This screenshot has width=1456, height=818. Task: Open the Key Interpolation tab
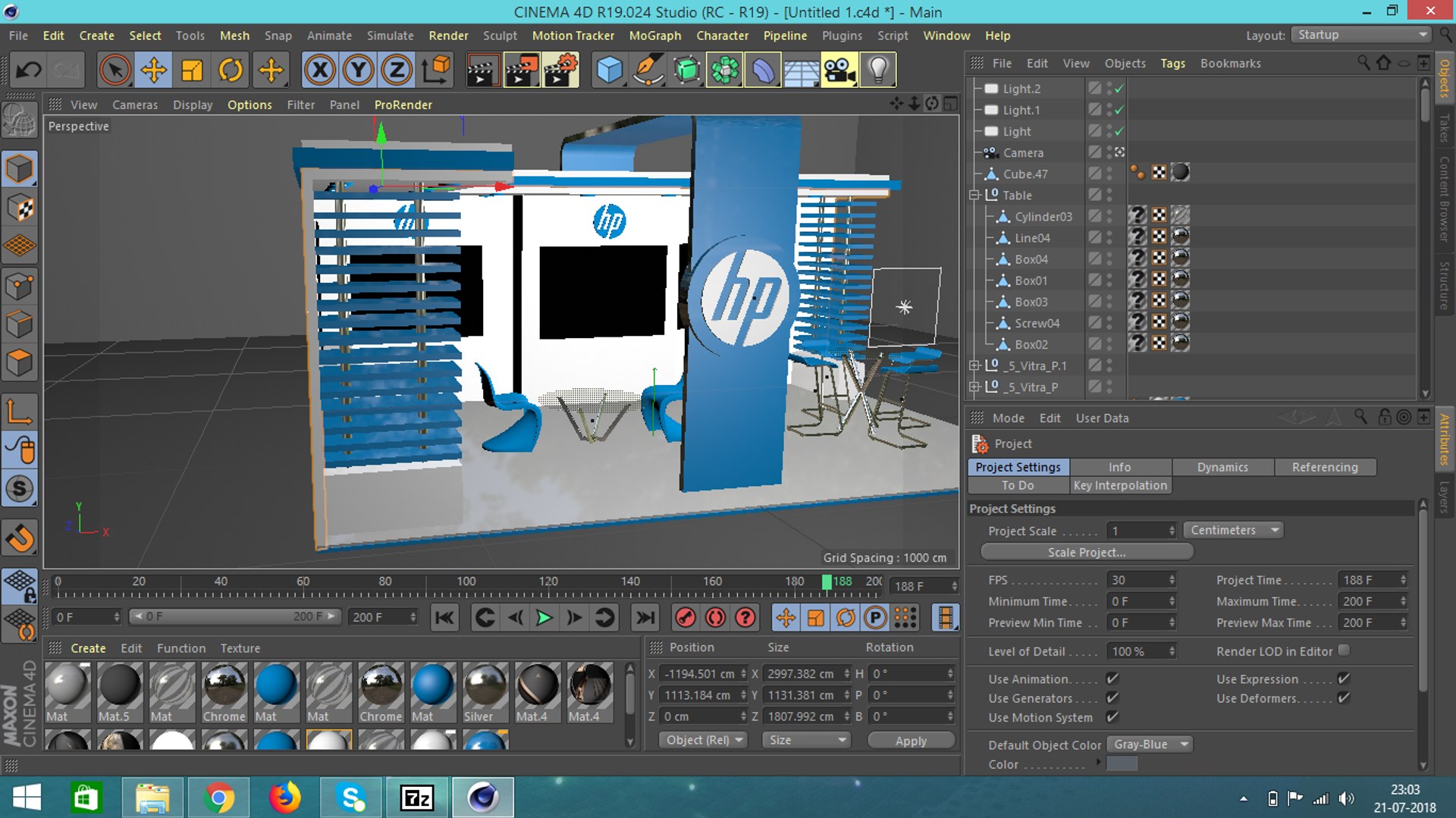(x=1120, y=485)
